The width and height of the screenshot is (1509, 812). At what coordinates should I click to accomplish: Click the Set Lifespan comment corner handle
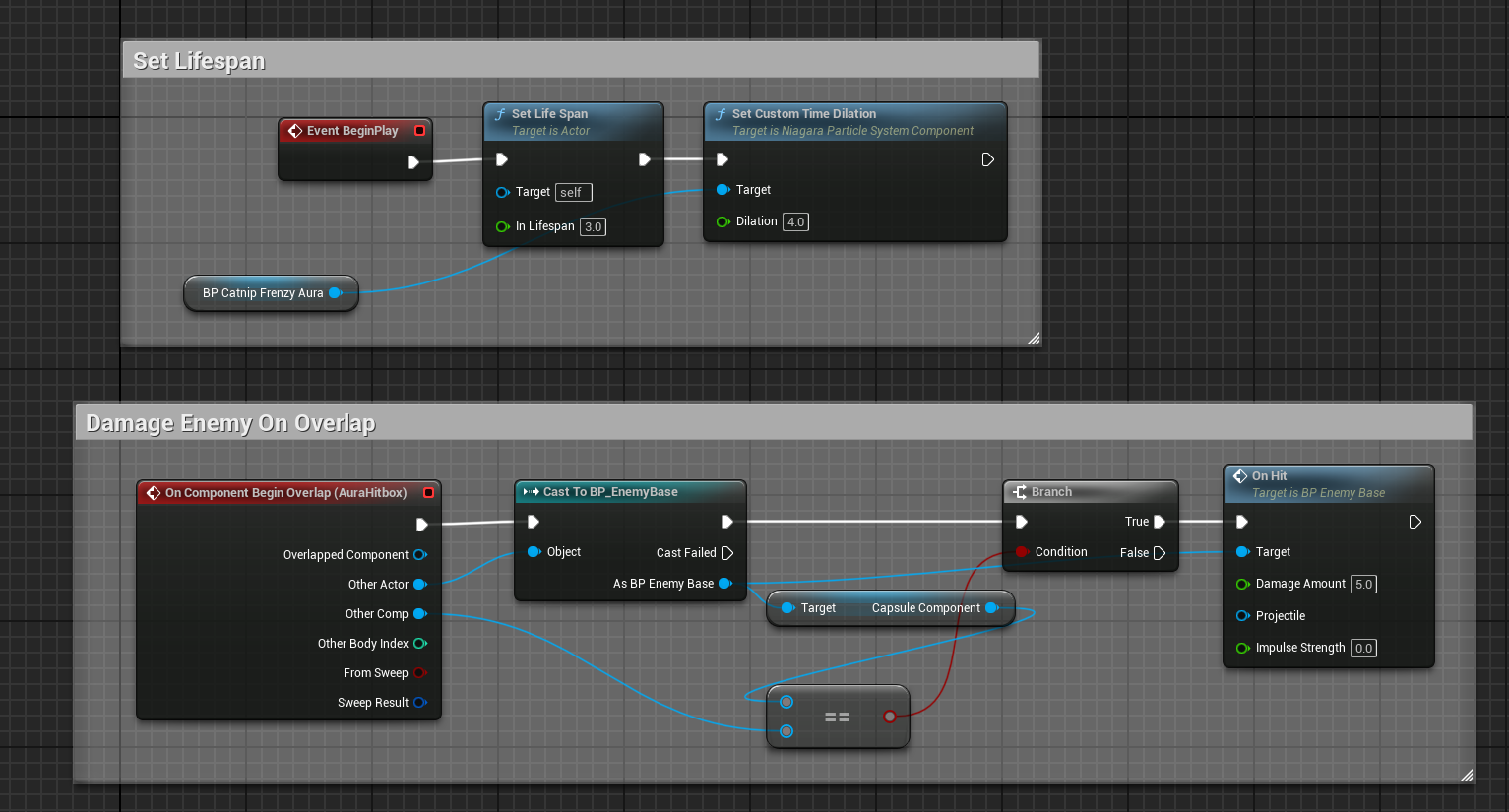click(1033, 338)
